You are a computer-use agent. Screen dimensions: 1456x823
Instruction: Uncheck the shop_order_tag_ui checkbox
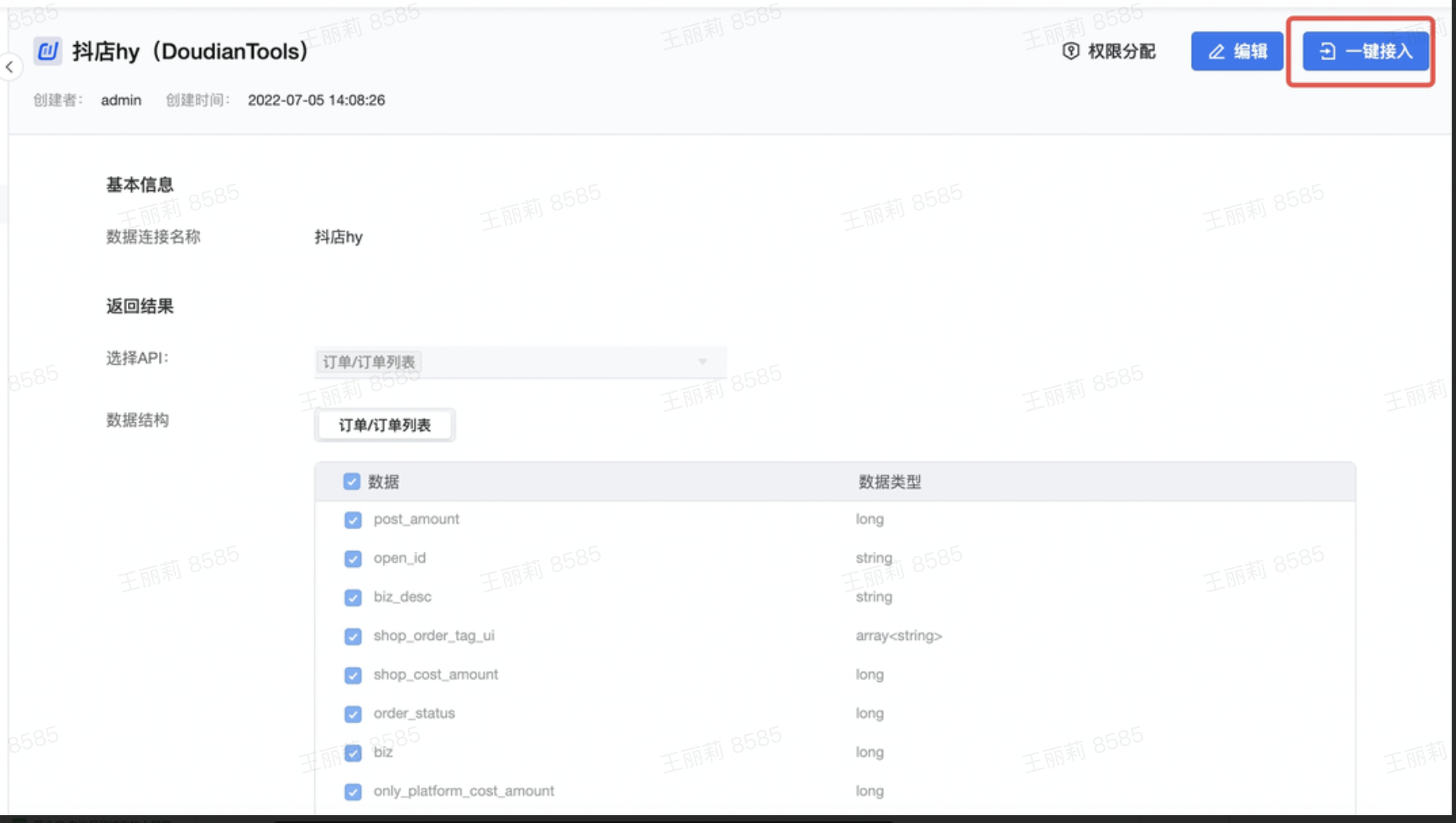click(353, 637)
